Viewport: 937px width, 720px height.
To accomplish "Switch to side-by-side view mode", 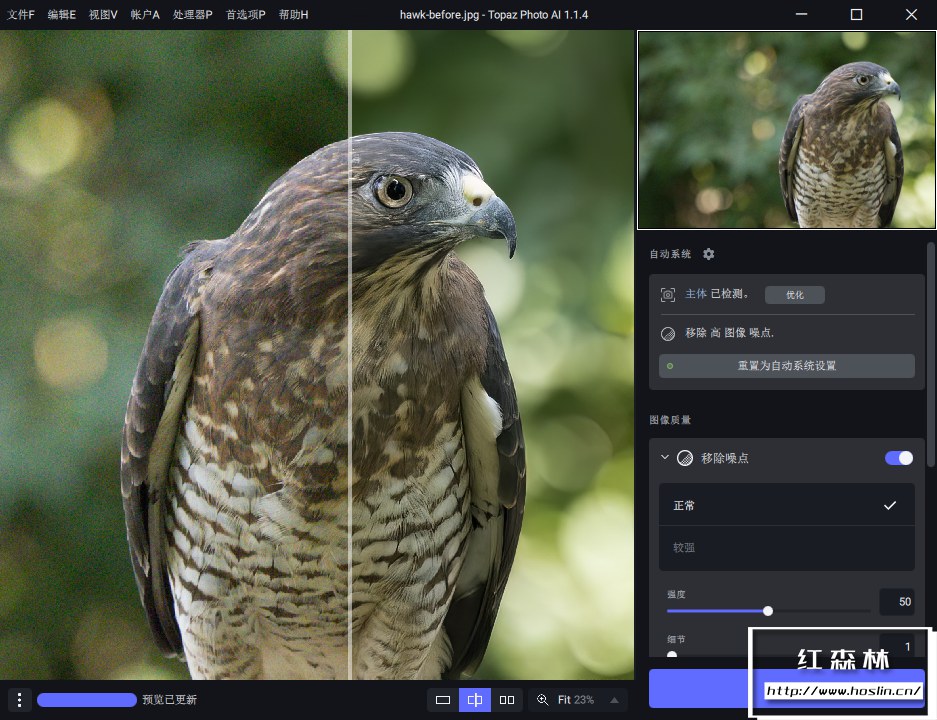I will point(507,700).
